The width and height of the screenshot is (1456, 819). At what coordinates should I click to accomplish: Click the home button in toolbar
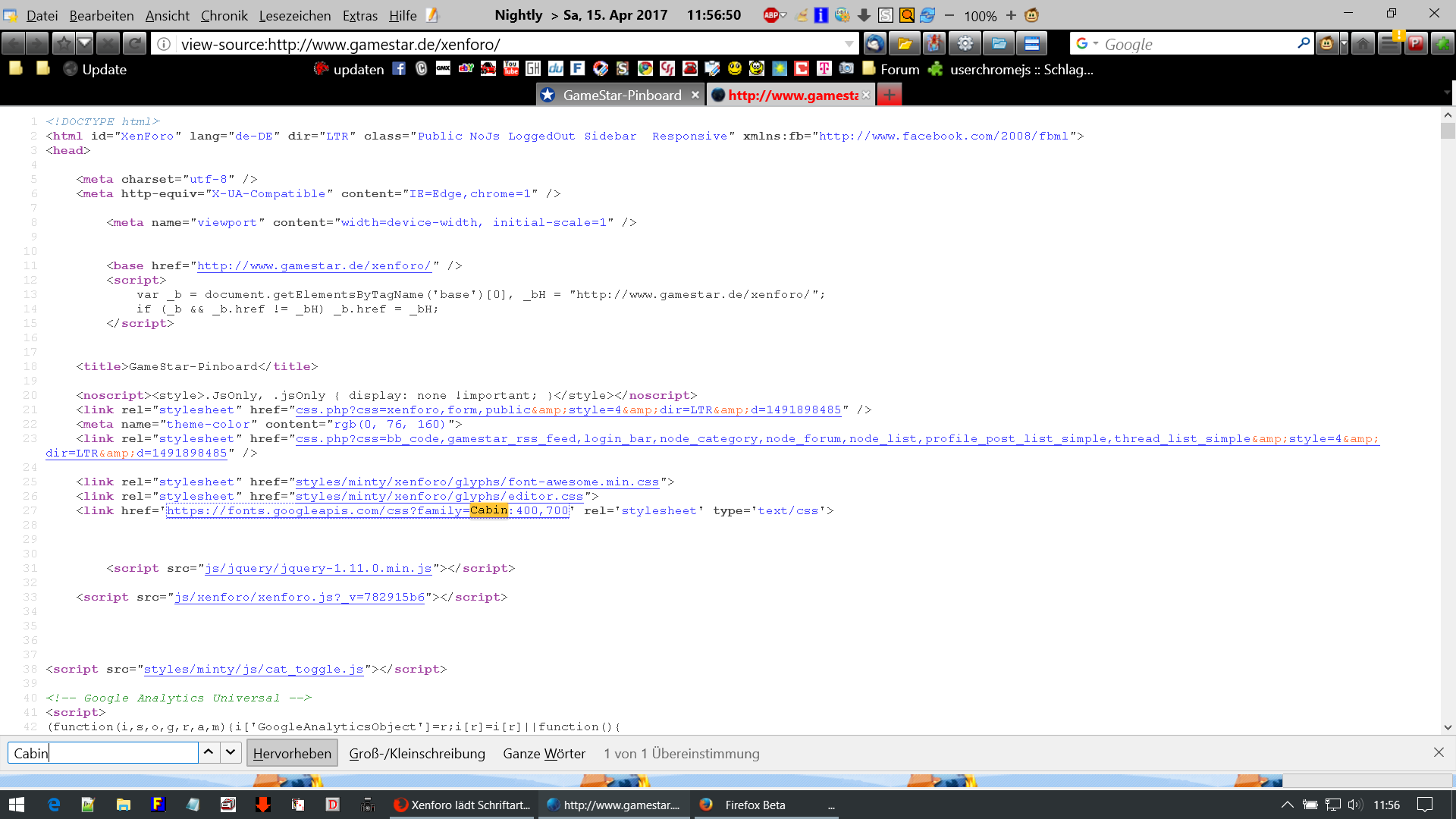pos(1363,44)
